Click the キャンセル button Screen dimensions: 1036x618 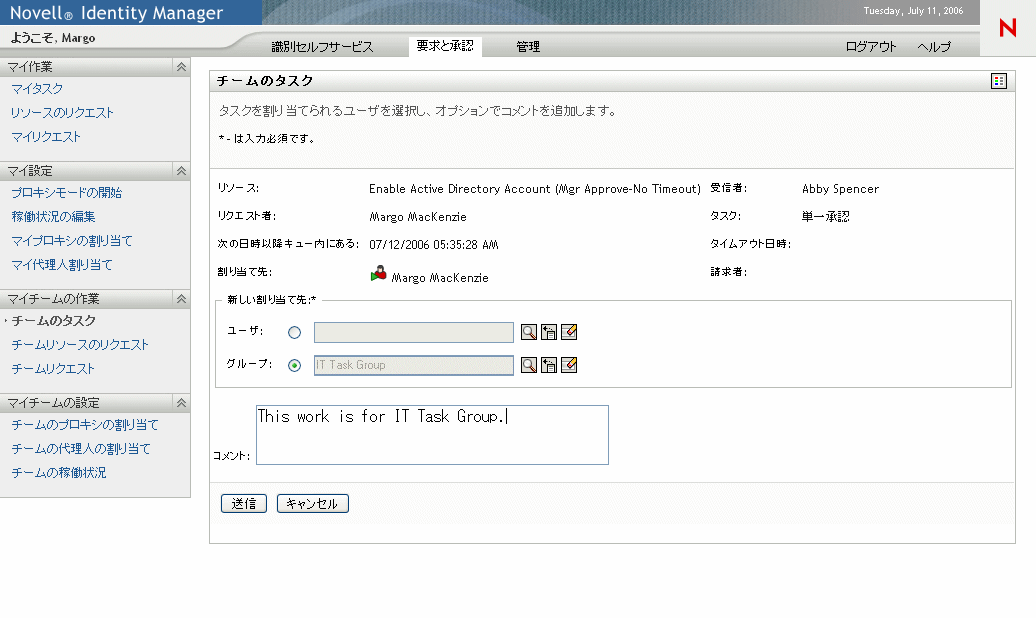(313, 504)
